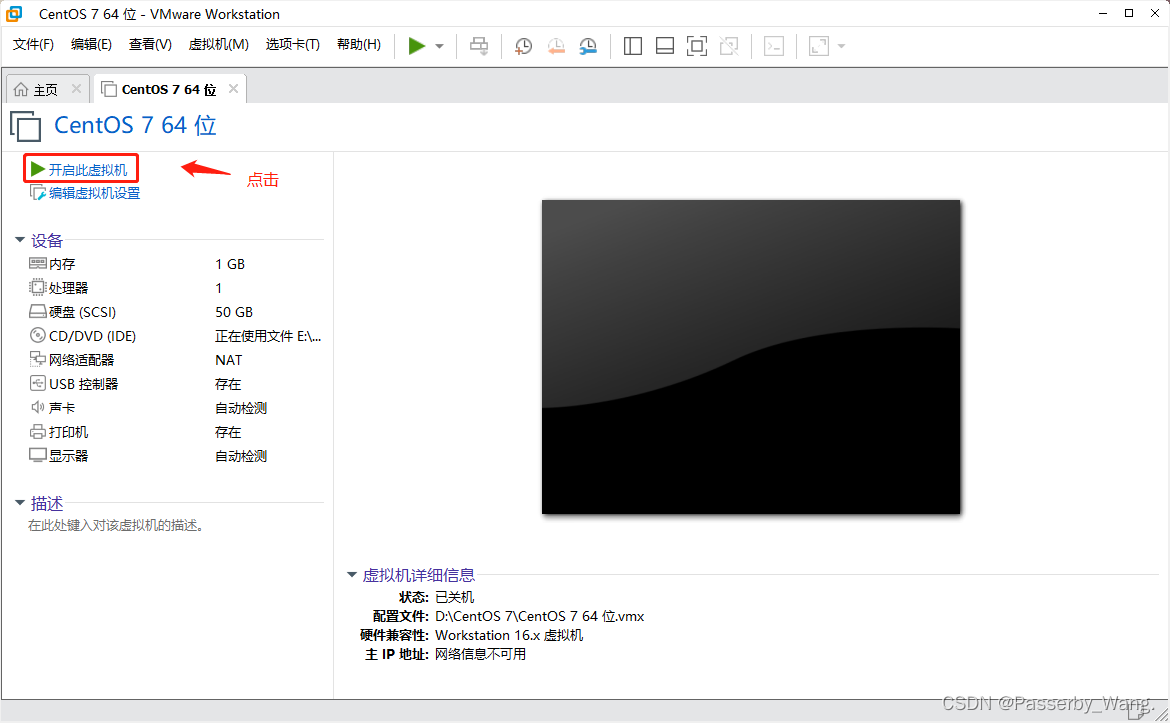1170x723 pixels.
Task: Maximize the VMware Workstation window
Action: (1129, 13)
